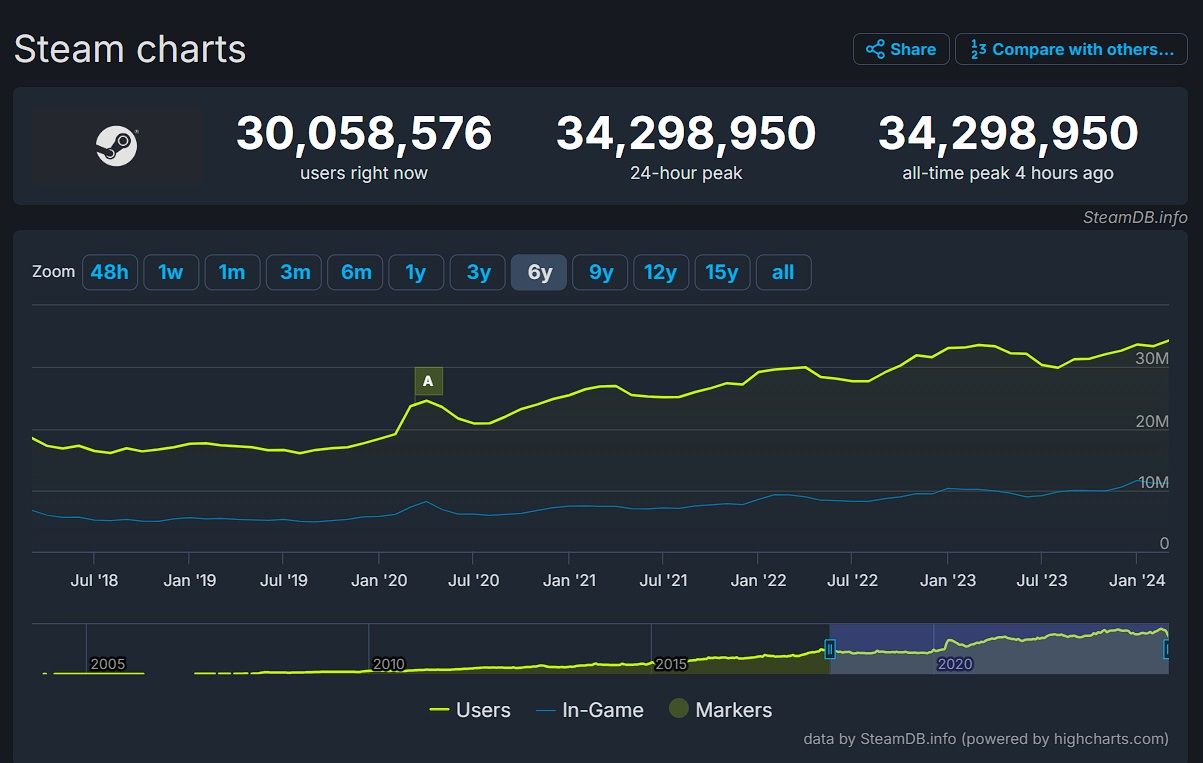
Task: Set zoom range to 48h
Action: click(109, 272)
